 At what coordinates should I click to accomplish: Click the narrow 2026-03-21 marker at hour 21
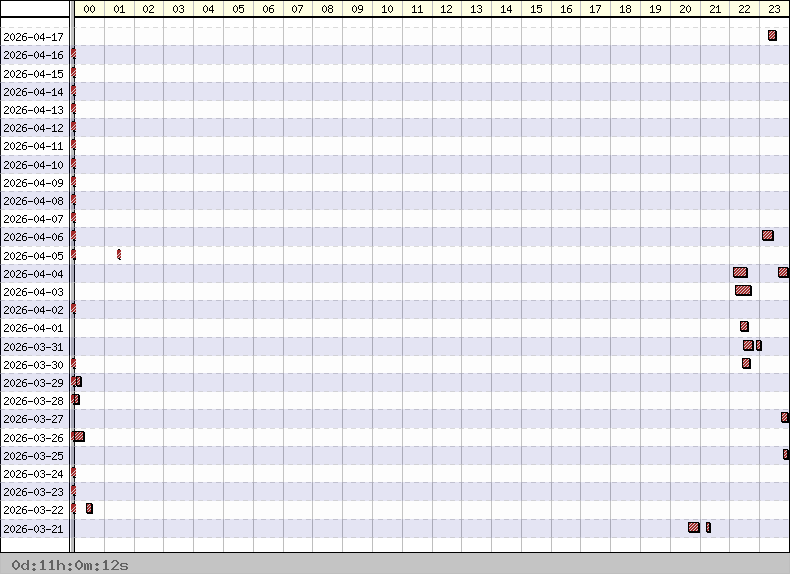(x=708, y=527)
